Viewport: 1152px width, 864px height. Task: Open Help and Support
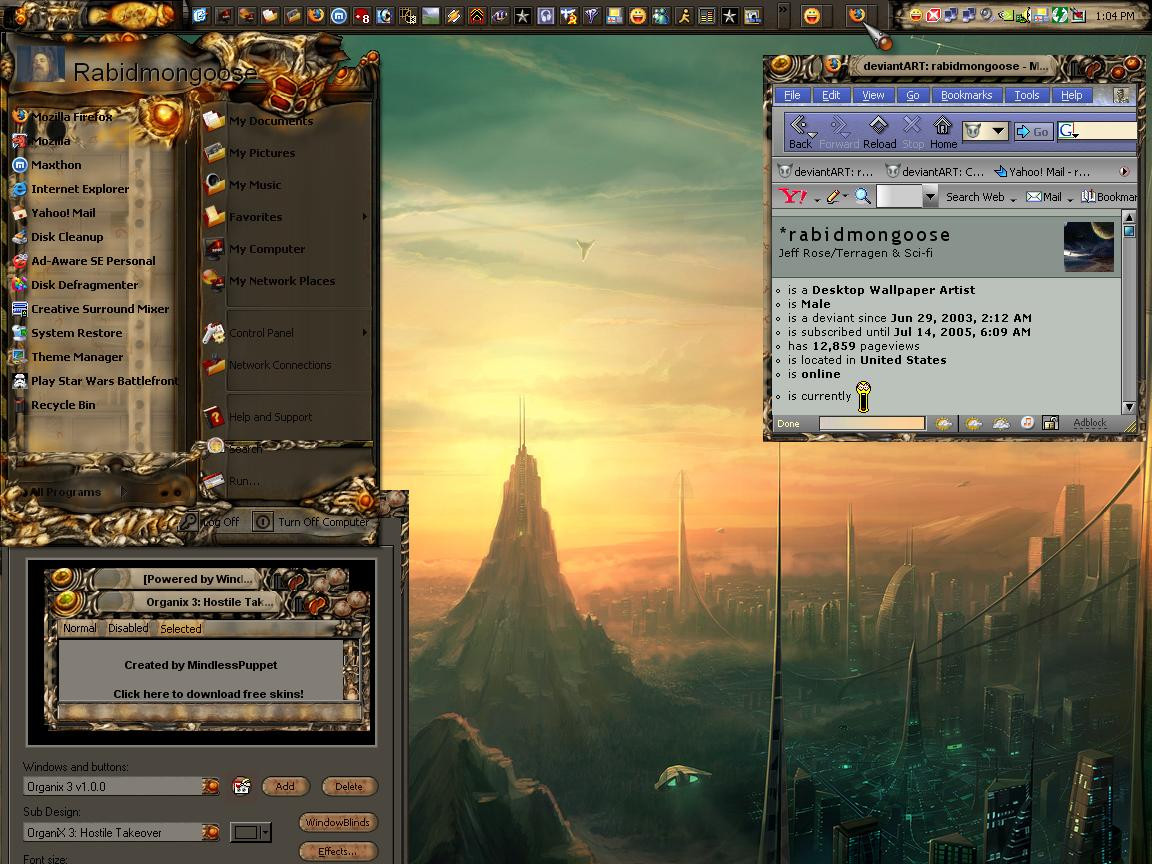pos(258,417)
